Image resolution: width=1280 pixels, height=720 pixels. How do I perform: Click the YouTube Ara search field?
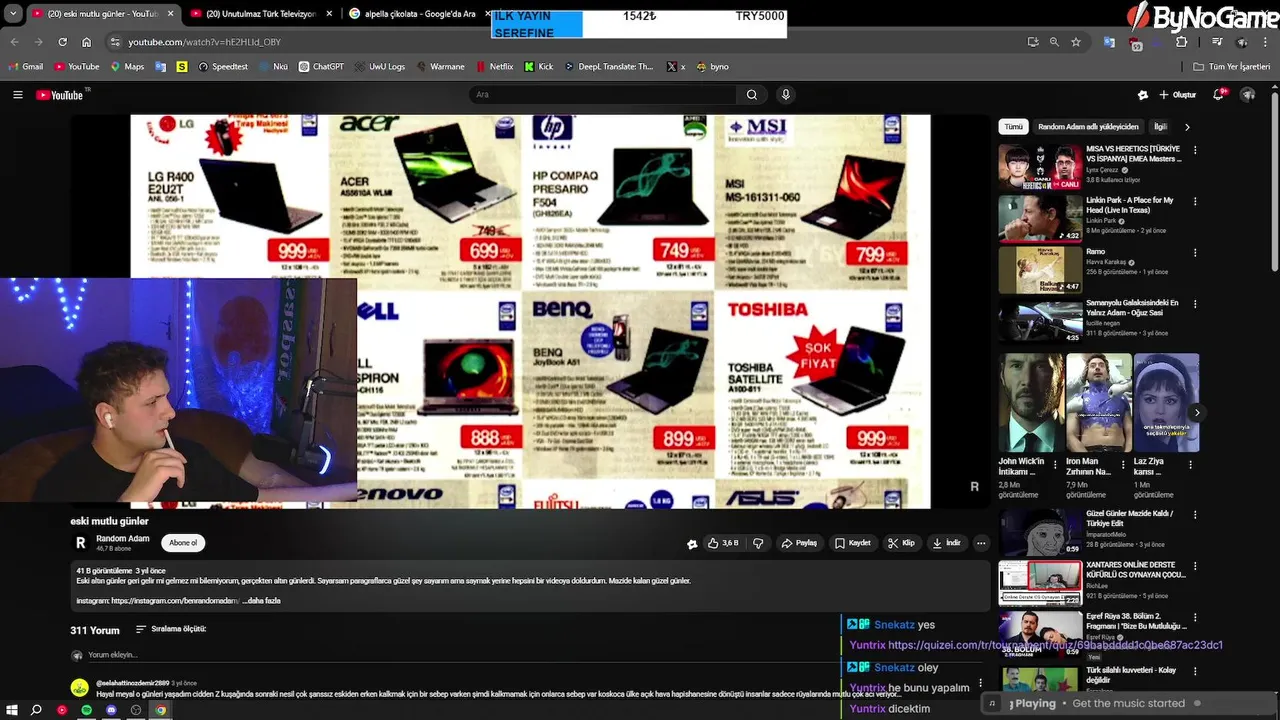coord(603,95)
